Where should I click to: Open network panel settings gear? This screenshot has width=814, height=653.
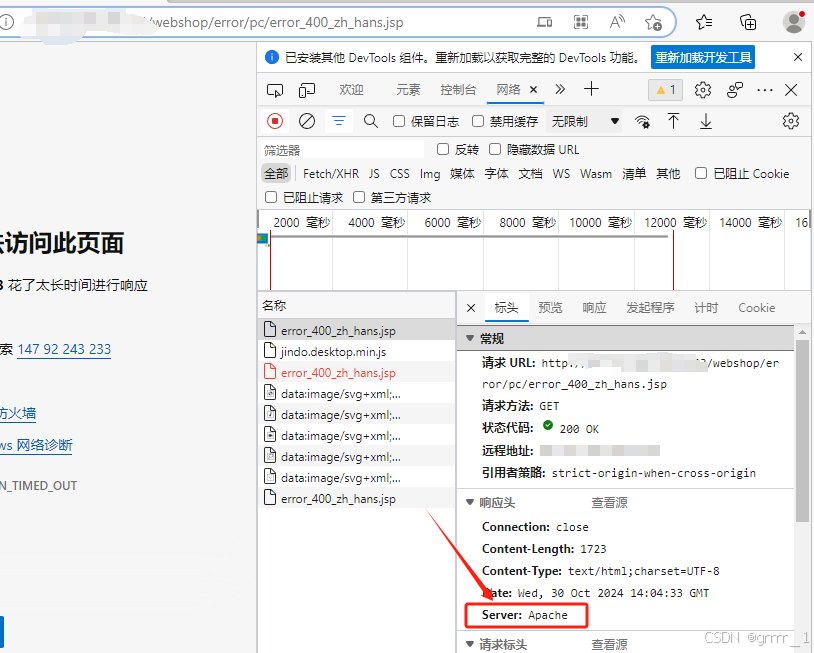click(x=791, y=121)
